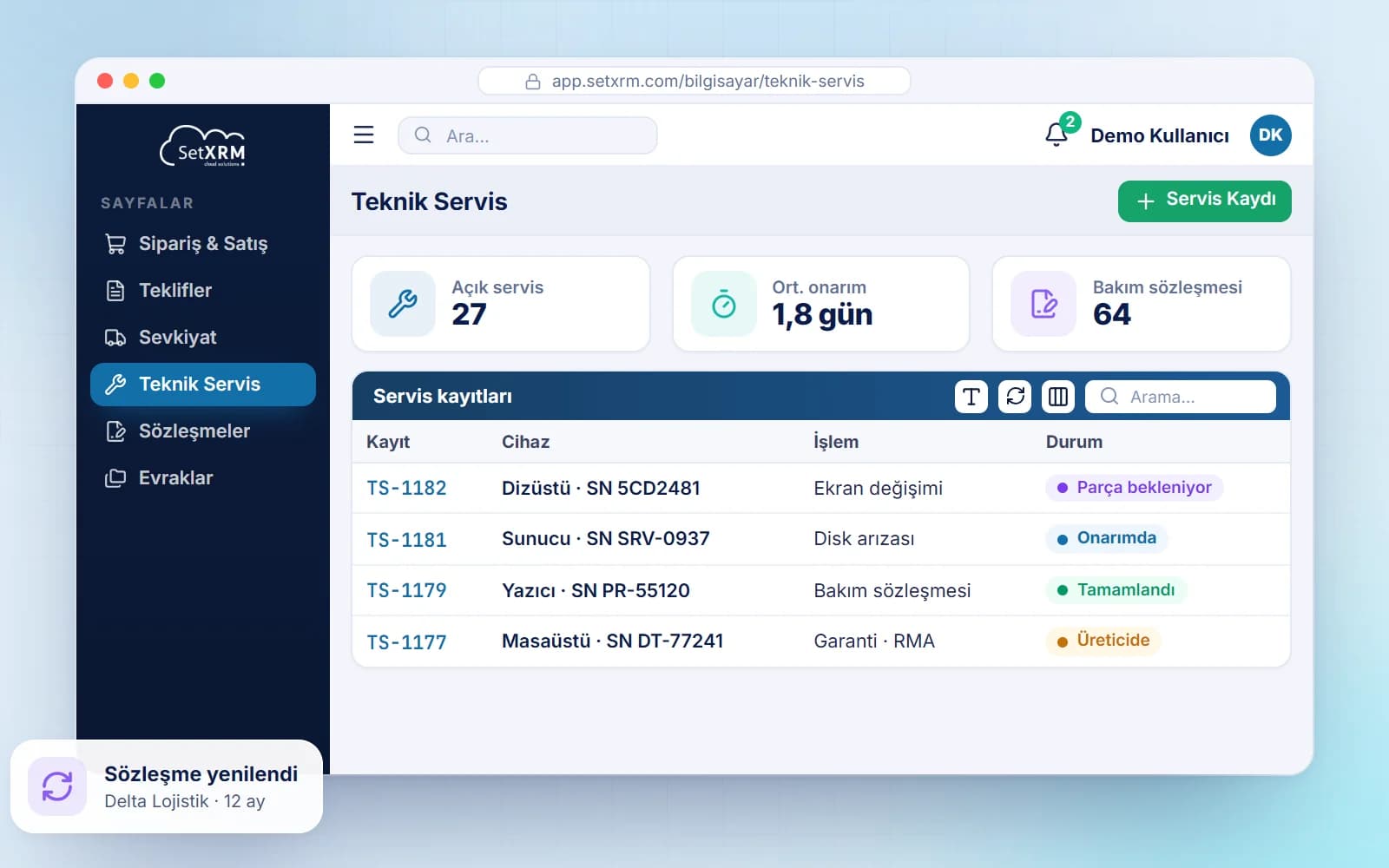1389x868 pixels.
Task: Navigate to Evraklar page
Action: (x=203, y=478)
